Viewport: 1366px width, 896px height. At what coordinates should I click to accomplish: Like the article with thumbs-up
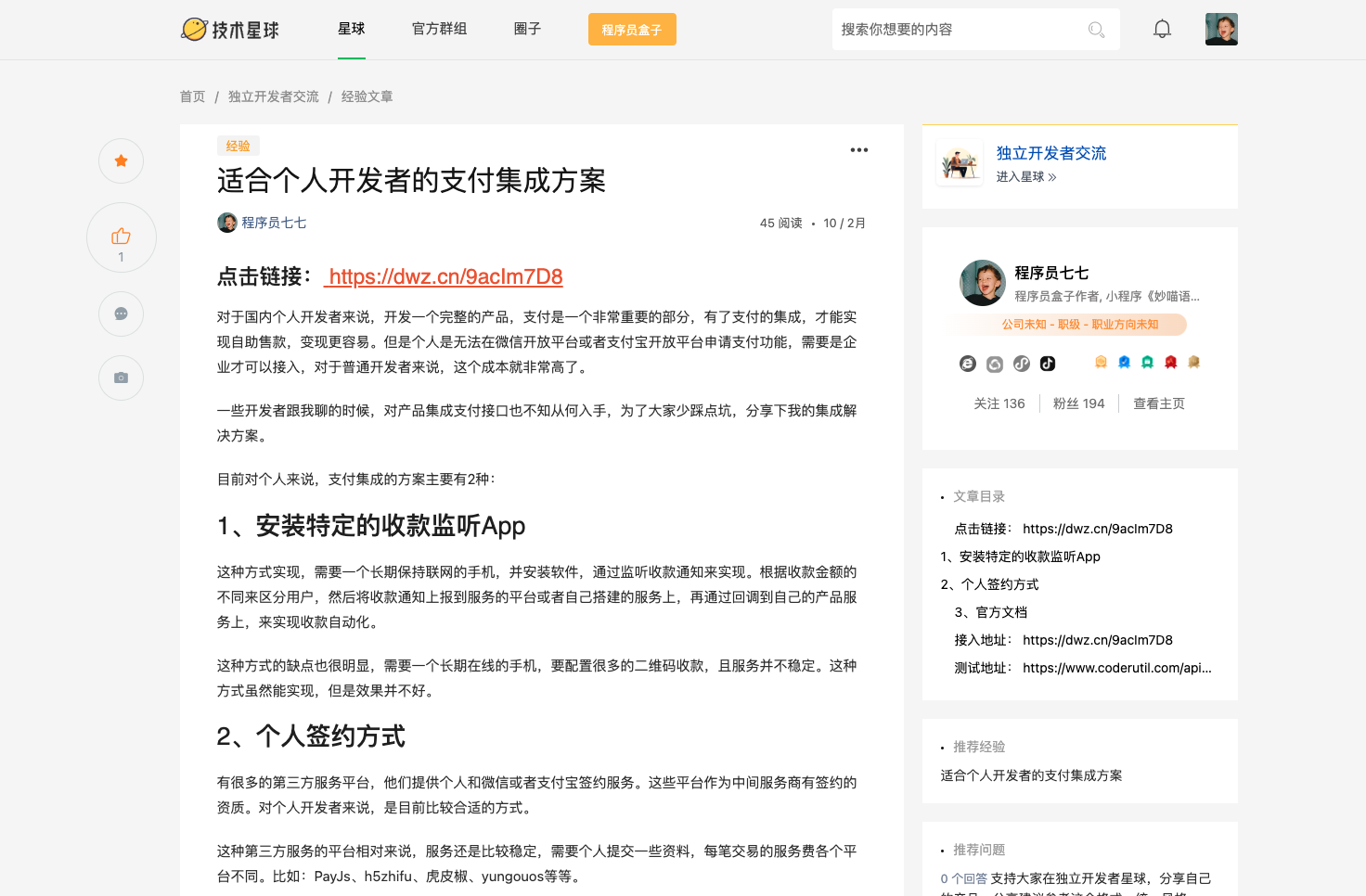(121, 237)
